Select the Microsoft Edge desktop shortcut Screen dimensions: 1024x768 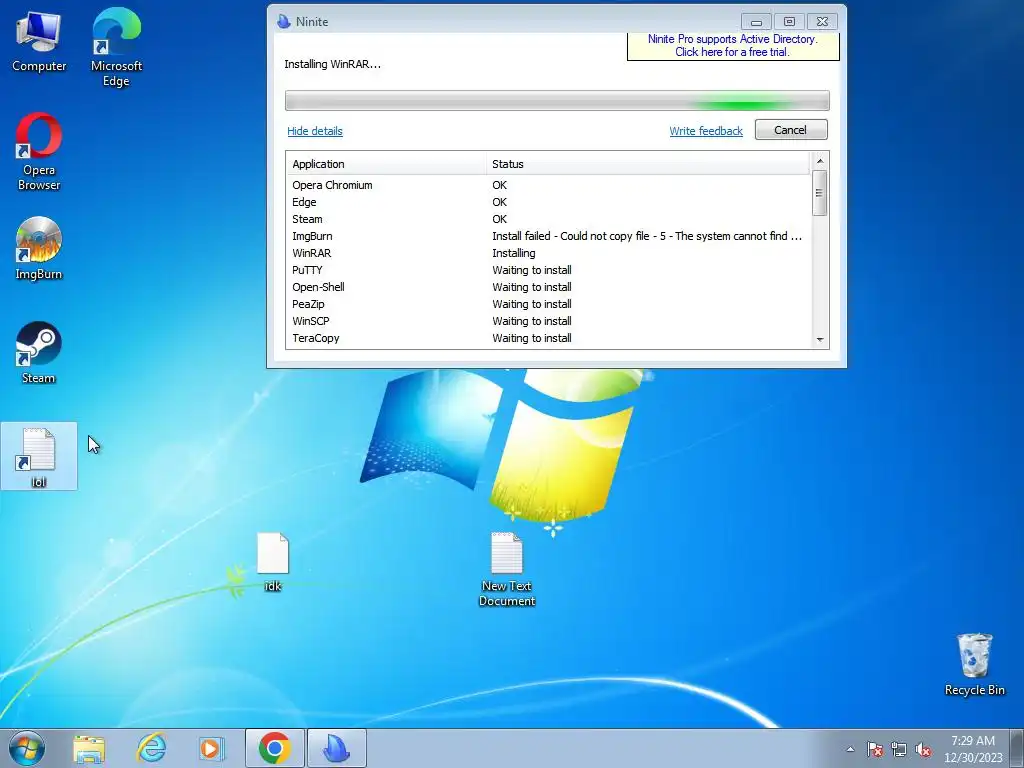pos(116,47)
